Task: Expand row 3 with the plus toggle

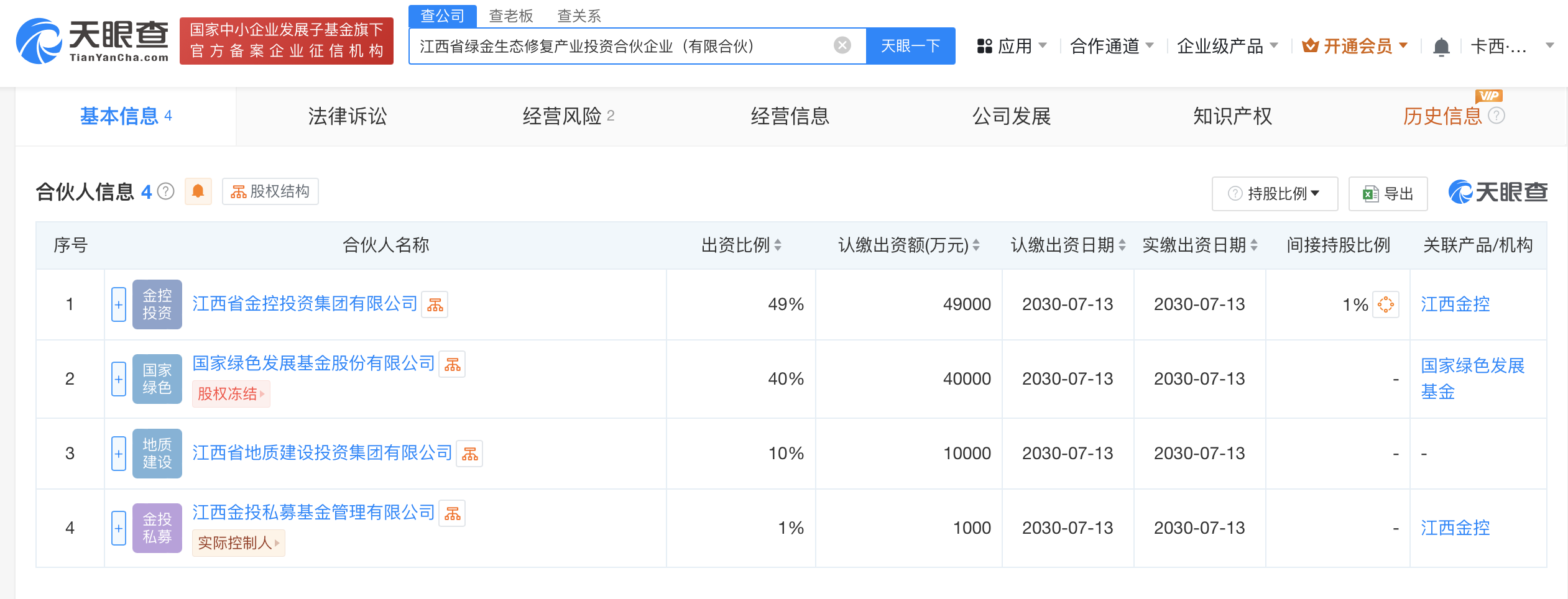Action: 119,454
